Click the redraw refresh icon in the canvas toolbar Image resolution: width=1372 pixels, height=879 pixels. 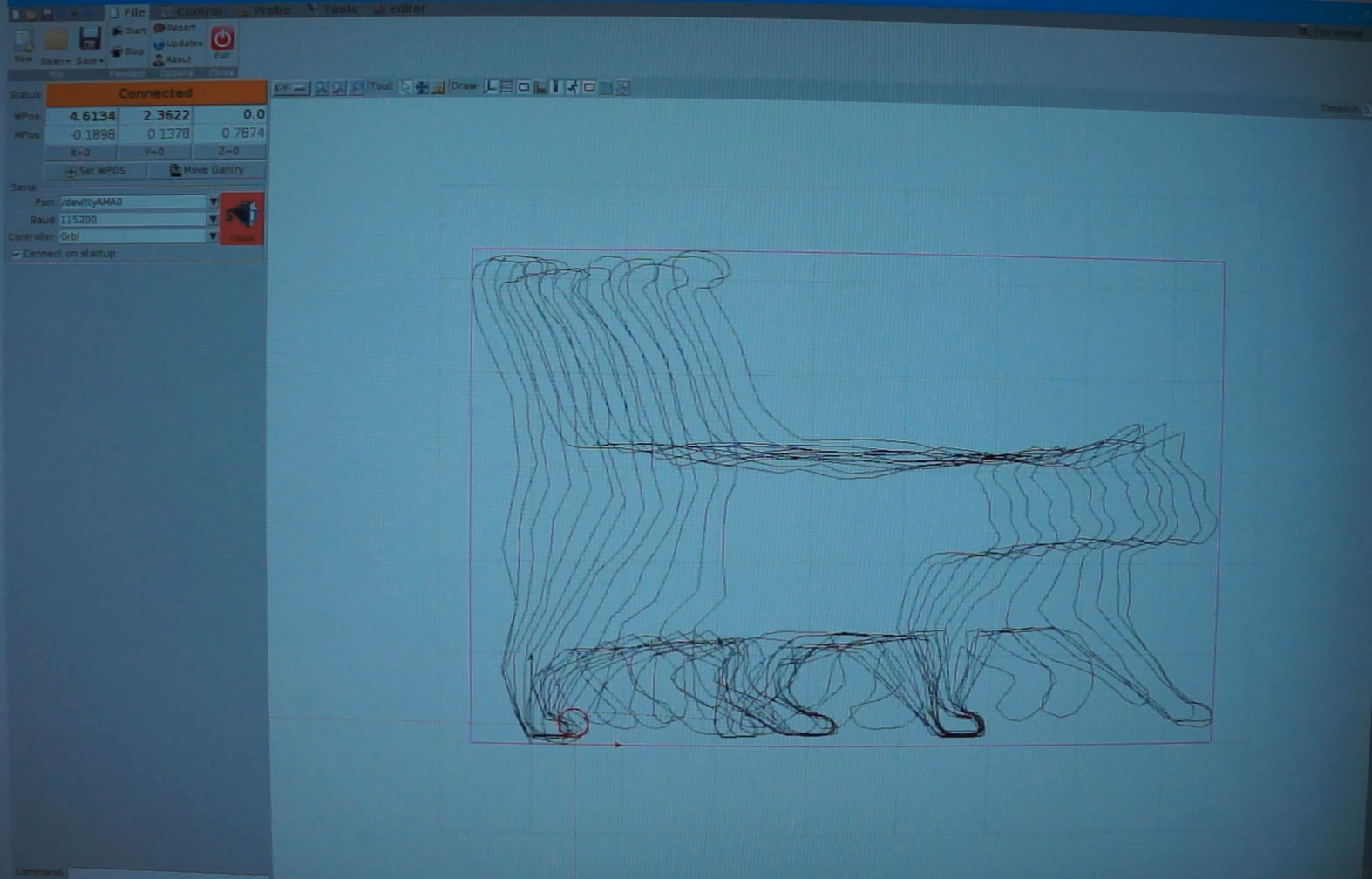point(622,87)
